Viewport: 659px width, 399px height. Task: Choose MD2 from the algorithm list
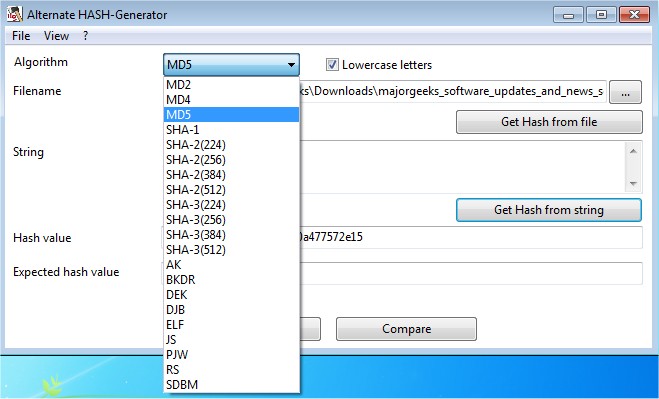pyautogui.click(x=231, y=85)
